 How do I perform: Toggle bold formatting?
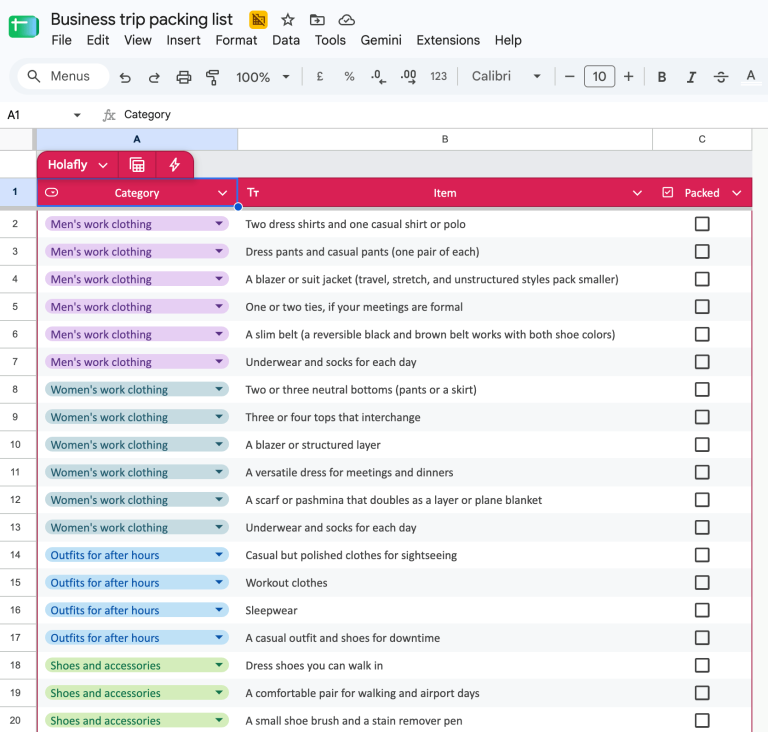pyautogui.click(x=662, y=77)
